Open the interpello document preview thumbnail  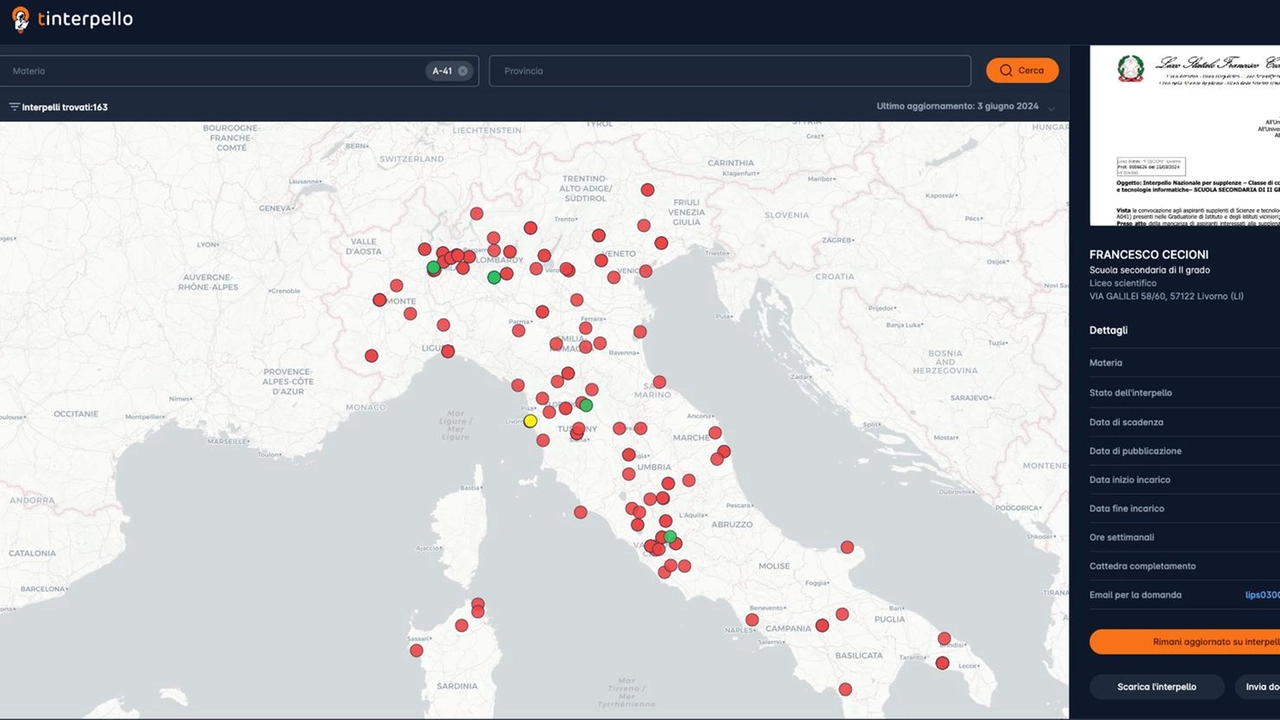point(1184,135)
